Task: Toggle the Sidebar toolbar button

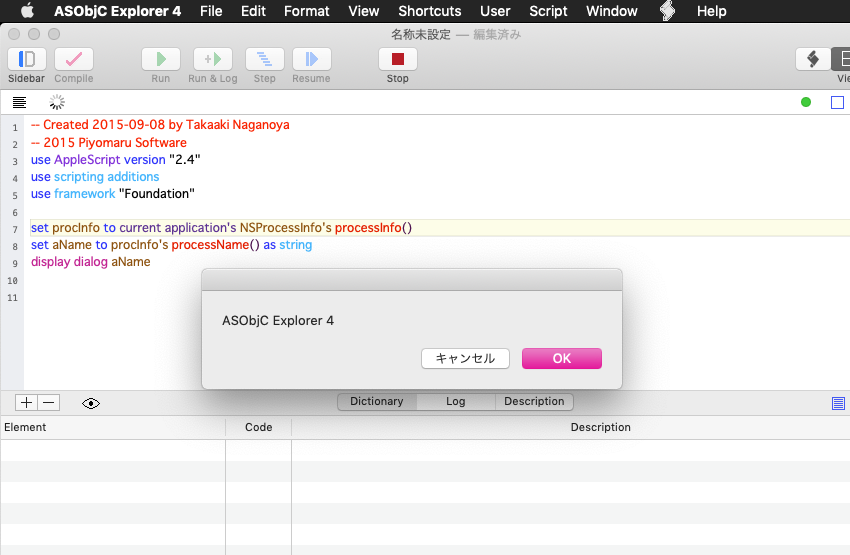Action: point(27,59)
